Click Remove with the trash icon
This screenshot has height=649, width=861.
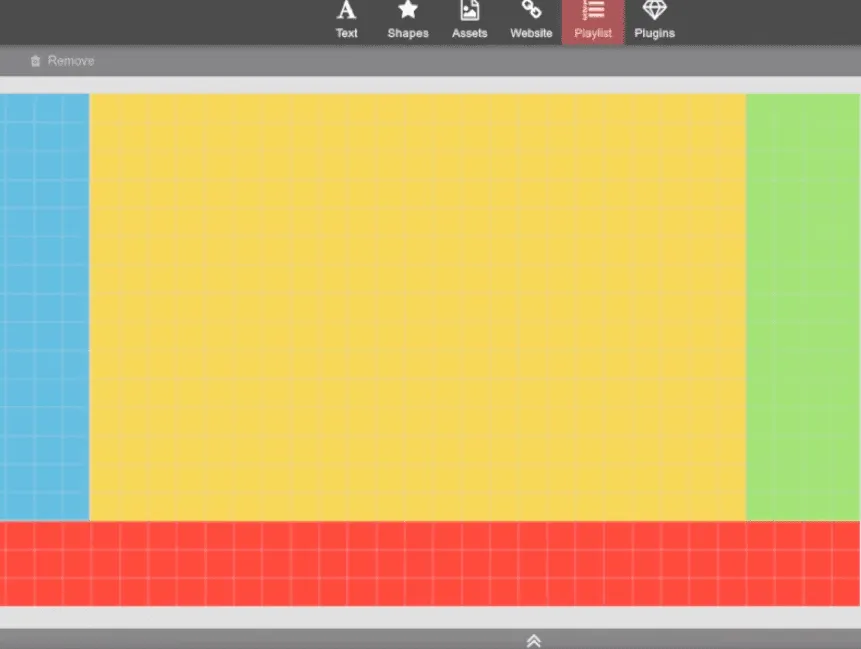(x=63, y=61)
